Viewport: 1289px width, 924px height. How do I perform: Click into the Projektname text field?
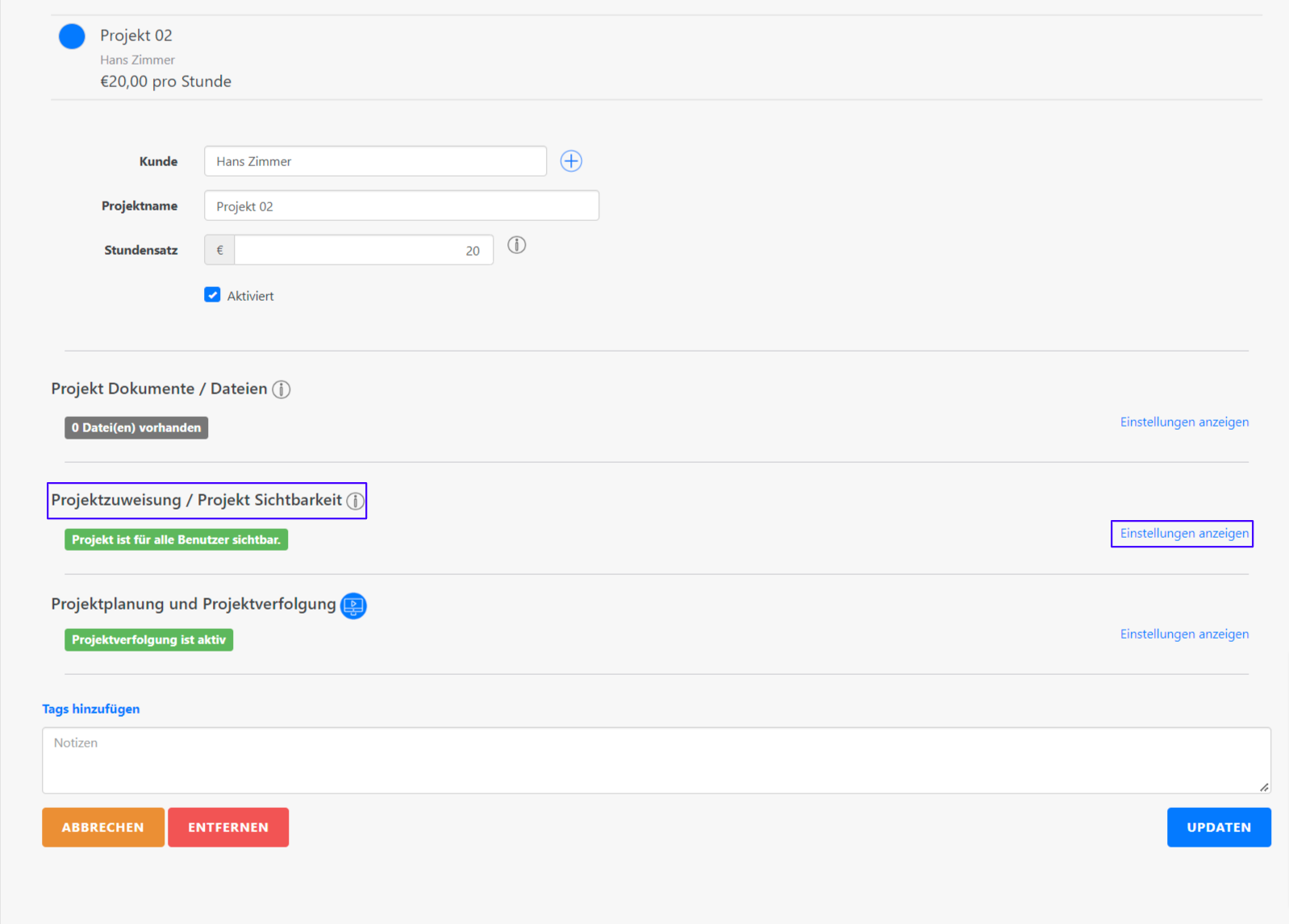pos(401,206)
